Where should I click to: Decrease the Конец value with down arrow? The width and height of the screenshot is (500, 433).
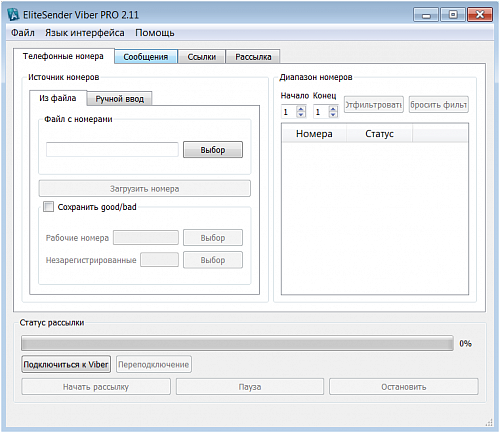333,115
